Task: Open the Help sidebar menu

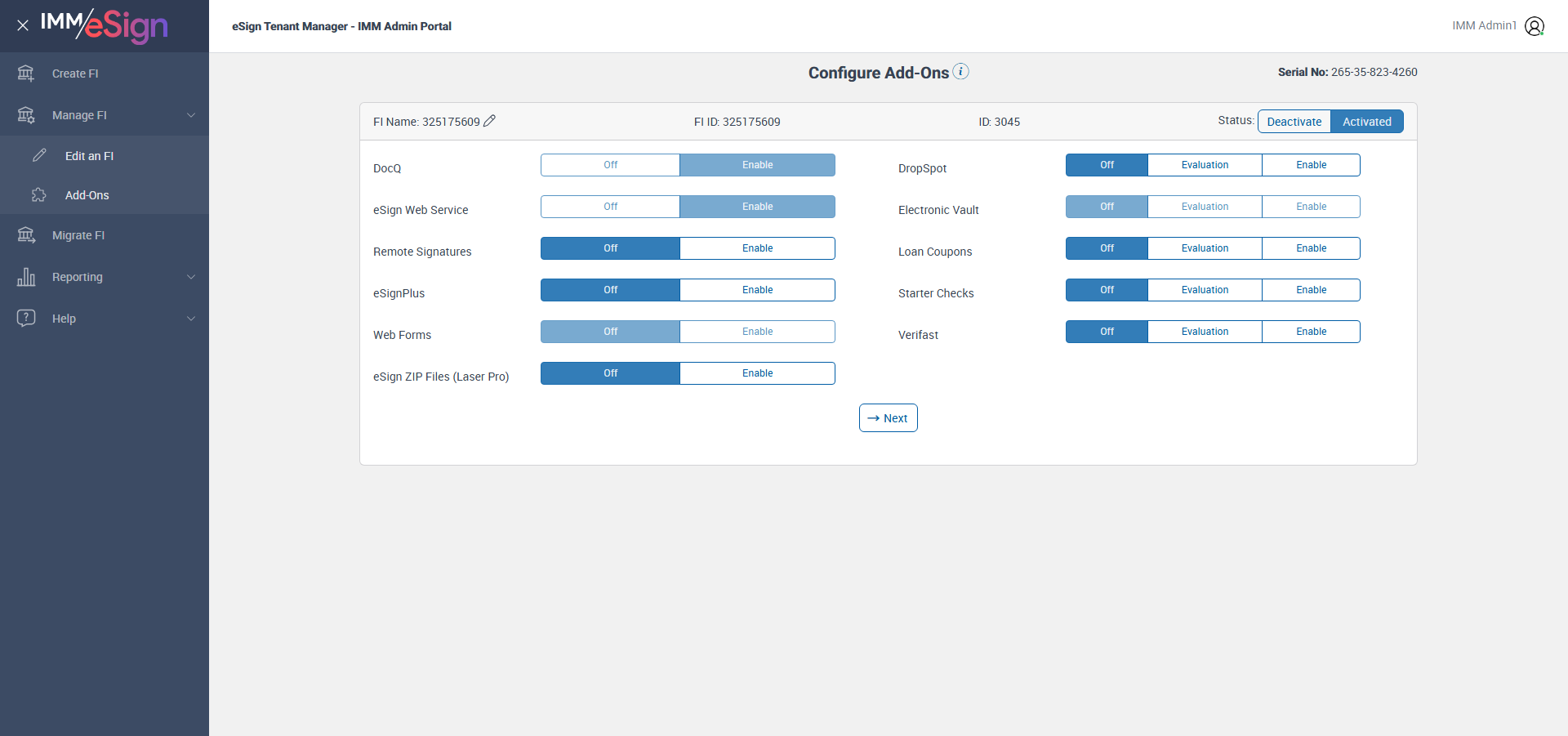Action: tap(105, 319)
